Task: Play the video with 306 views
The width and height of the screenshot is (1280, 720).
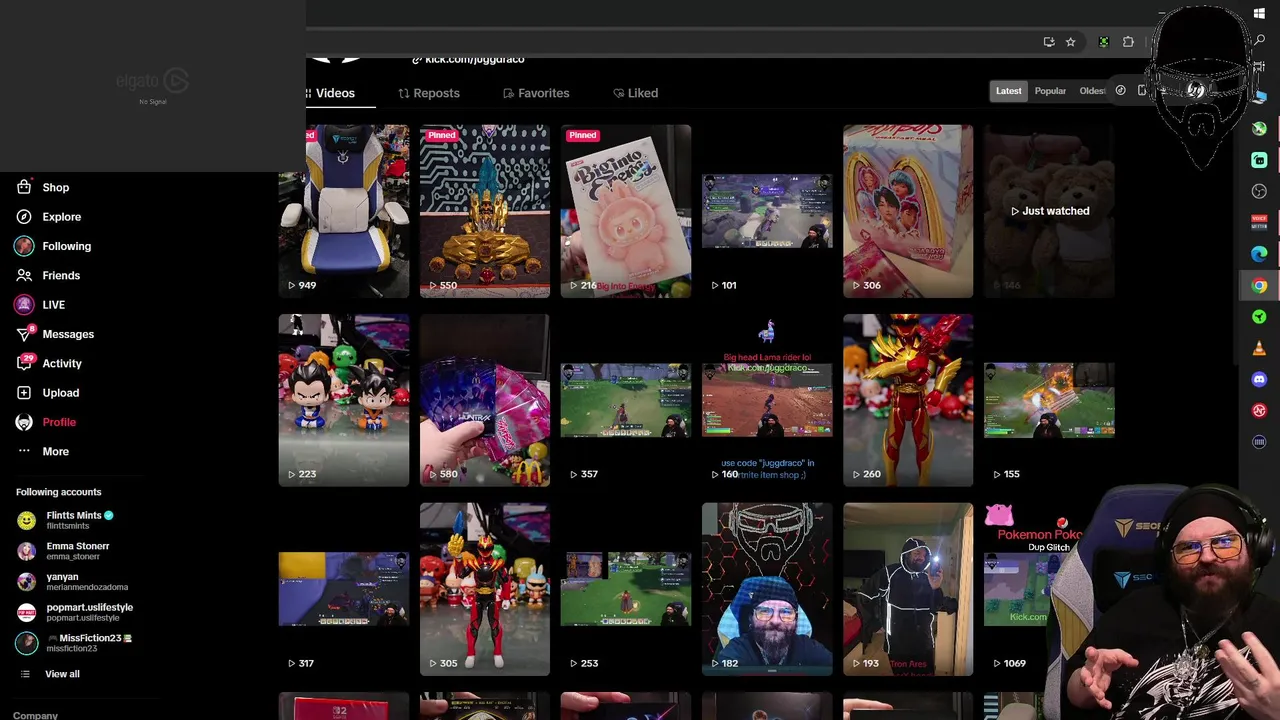Action: [x=908, y=211]
